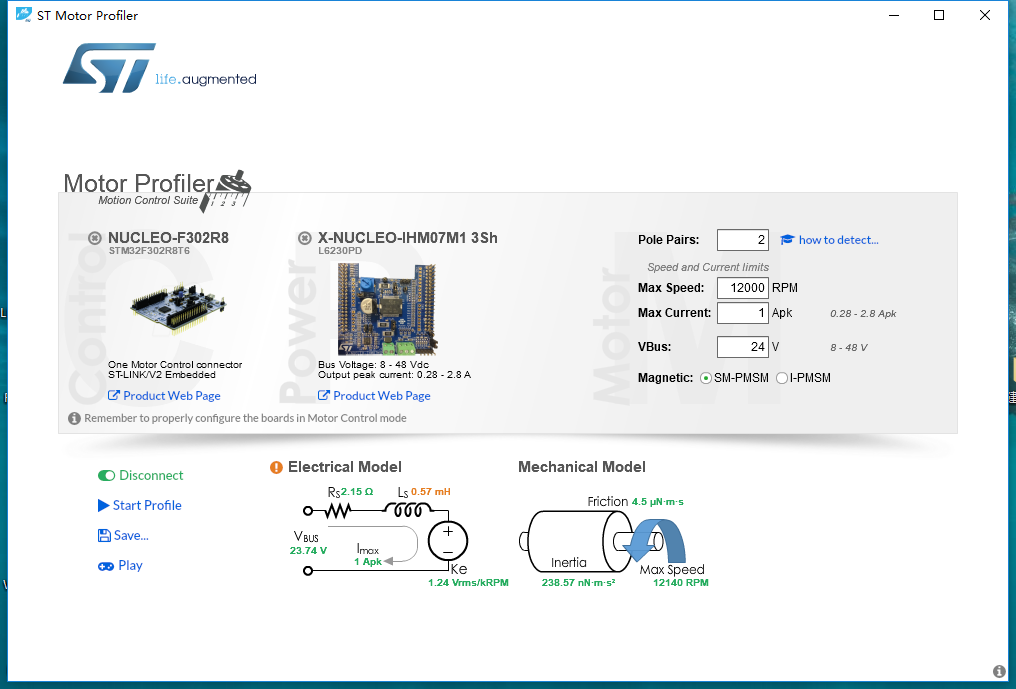Screen dimensions: 1016x689
Task: Click the spinning-top icon beside Motor Profiler title
Action: (232, 183)
